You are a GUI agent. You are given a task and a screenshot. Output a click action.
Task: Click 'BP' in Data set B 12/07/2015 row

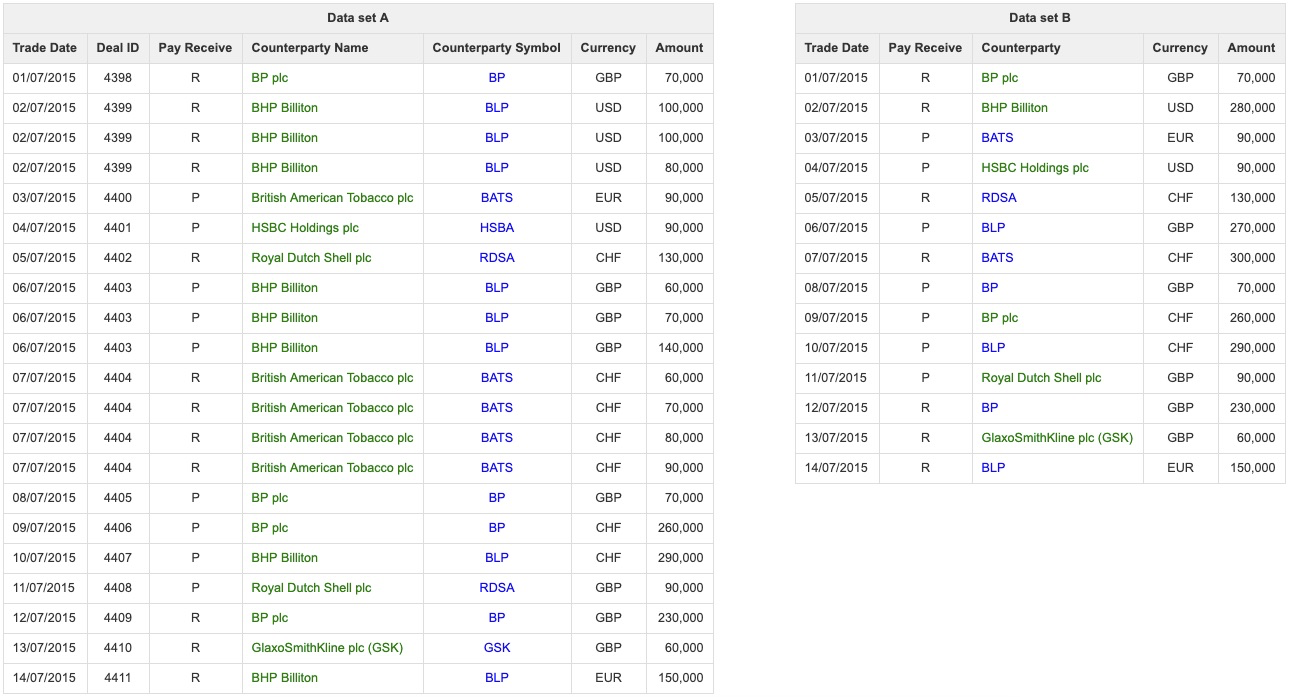pyautogui.click(x=990, y=408)
